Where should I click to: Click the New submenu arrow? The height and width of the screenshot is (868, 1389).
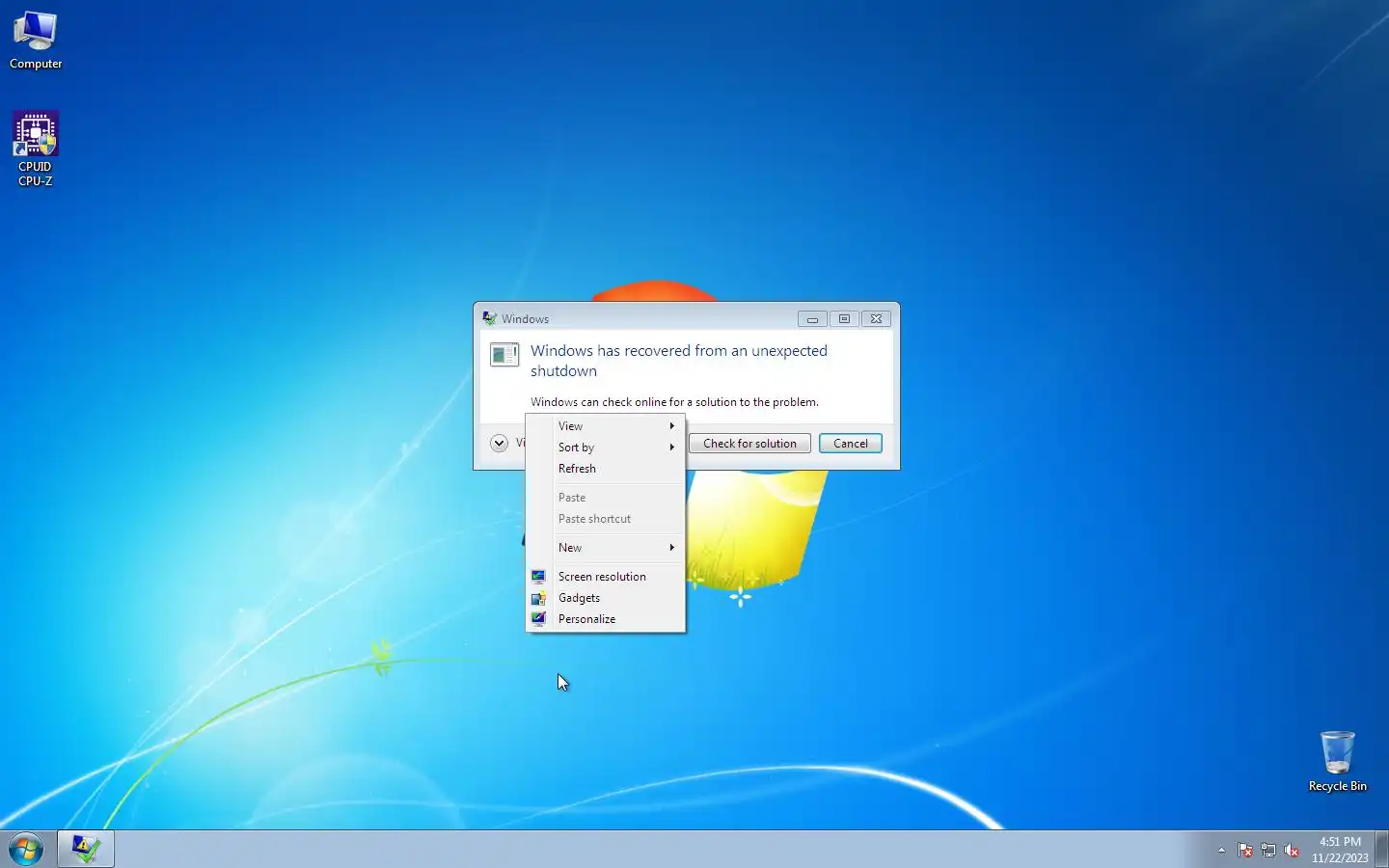[x=672, y=548]
